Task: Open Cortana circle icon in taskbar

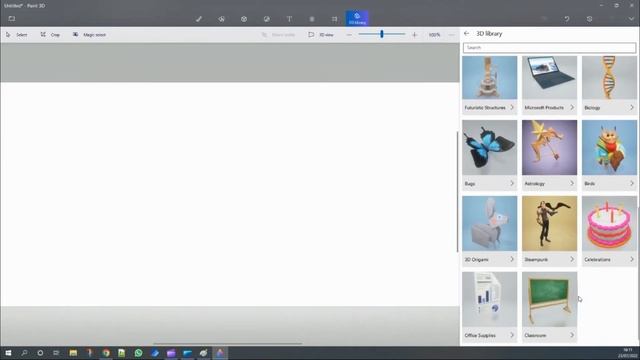Action: pyautogui.click(x=40, y=353)
